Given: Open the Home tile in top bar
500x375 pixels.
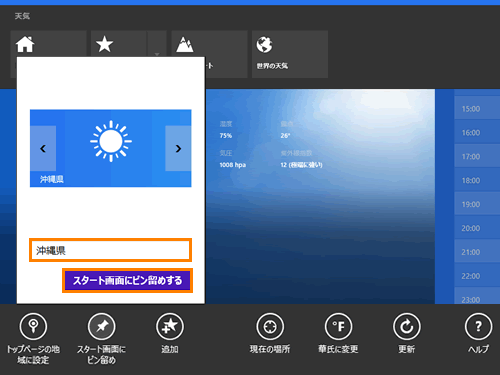Looking at the screenshot, I should (48, 44).
